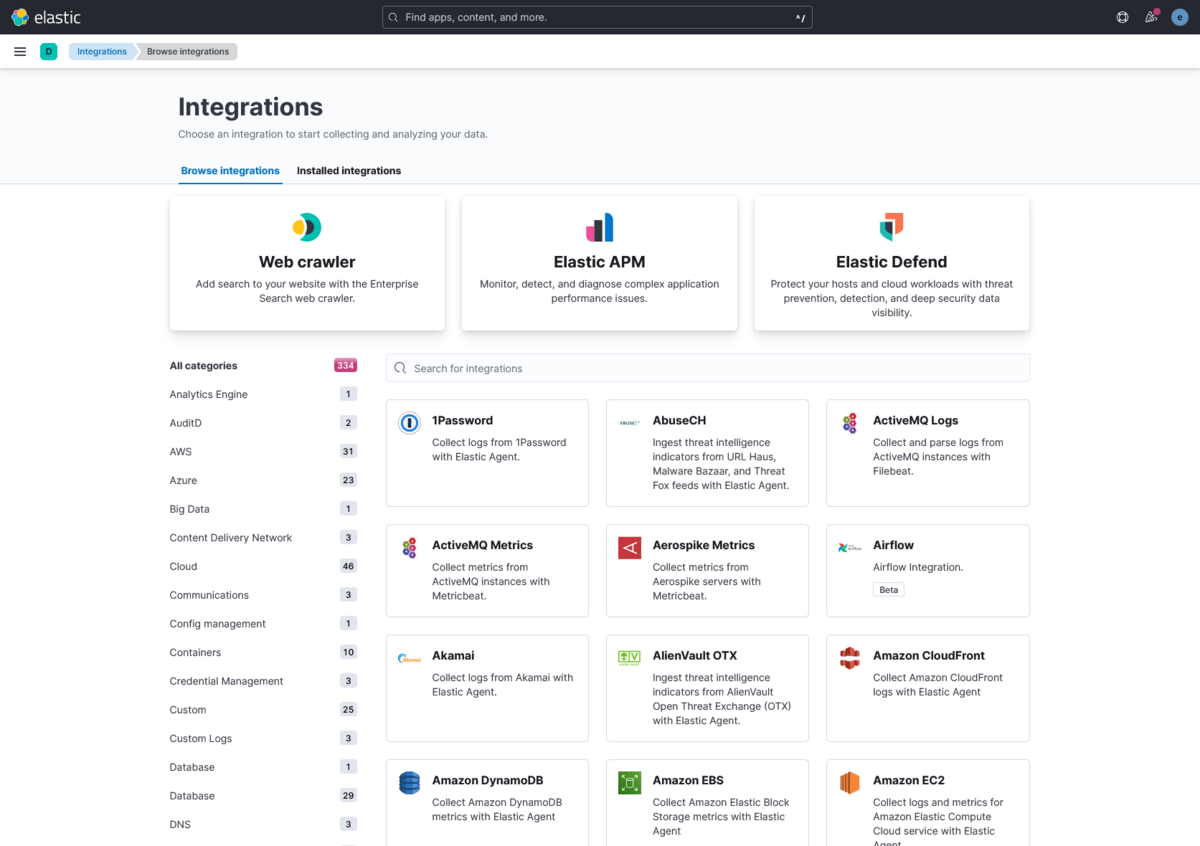Image resolution: width=1200 pixels, height=846 pixels.
Task: Switch to Browse integrations tab
Action: pos(230,171)
